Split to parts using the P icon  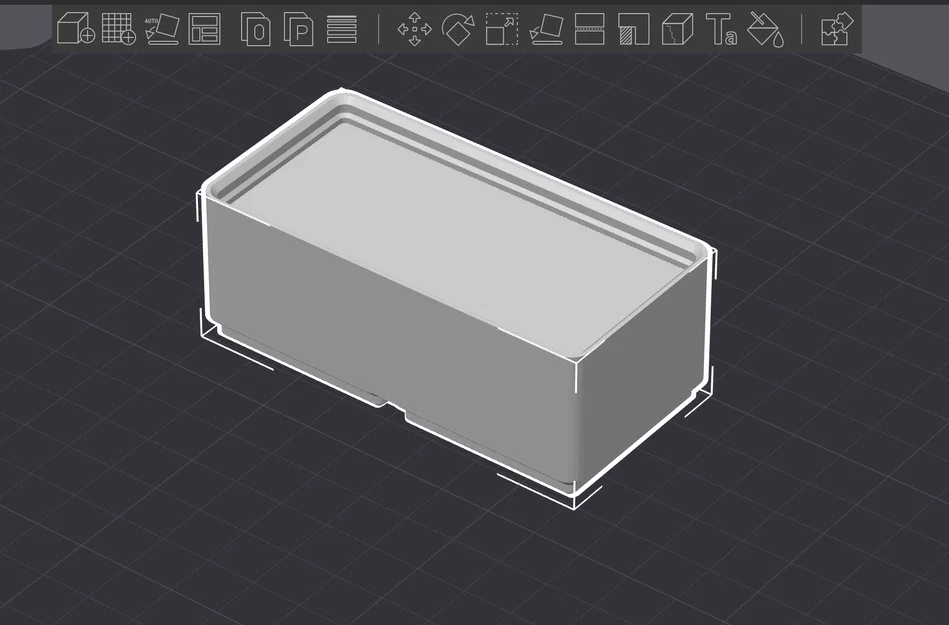(x=298, y=29)
